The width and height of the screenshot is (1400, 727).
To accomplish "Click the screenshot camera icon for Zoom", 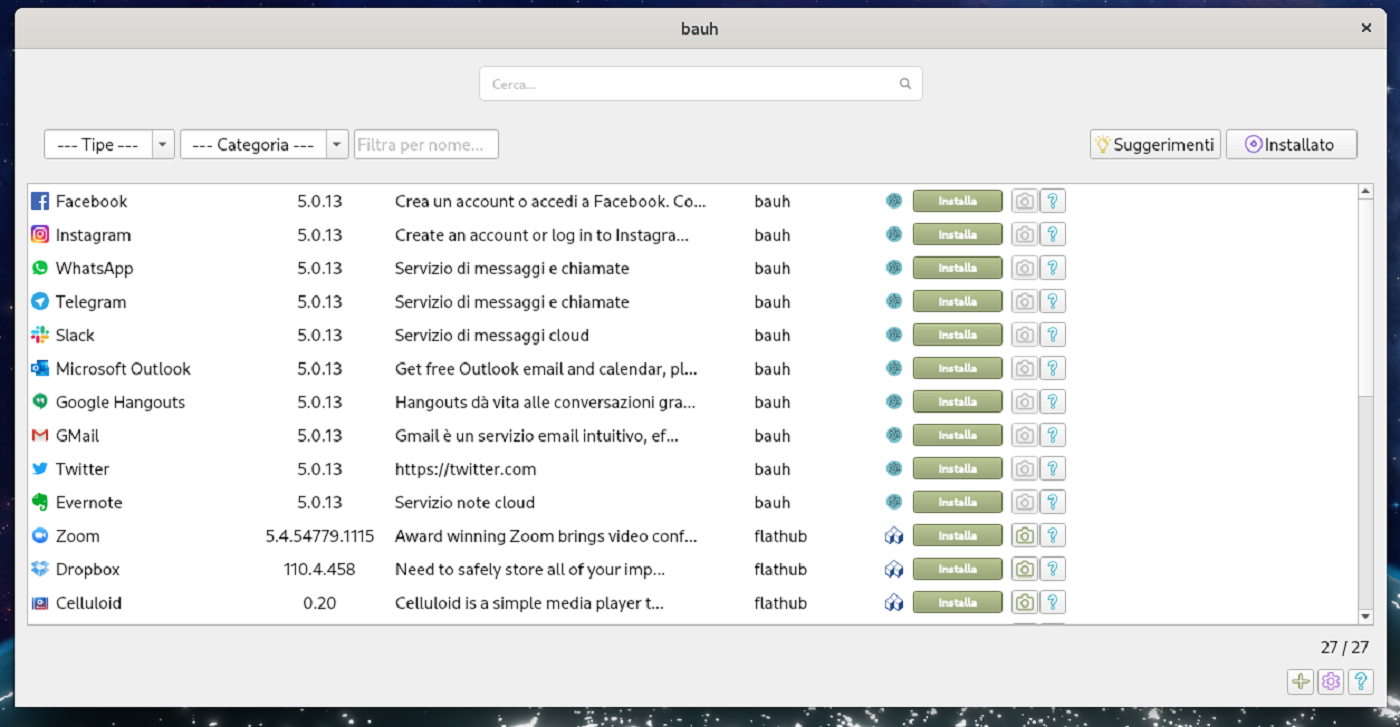I will 1024,536.
